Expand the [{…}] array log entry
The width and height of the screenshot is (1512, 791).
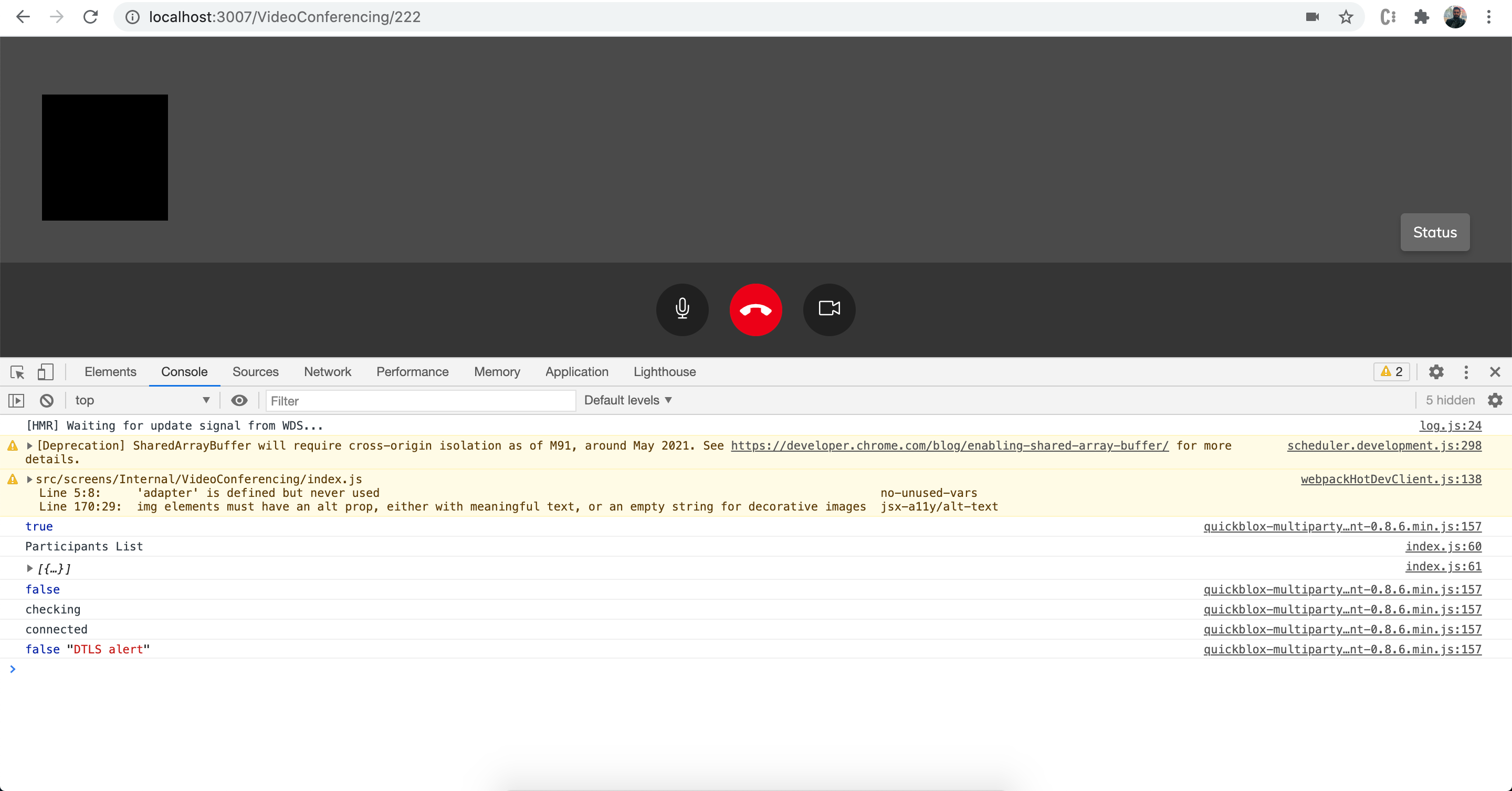(x=30, y=568)
